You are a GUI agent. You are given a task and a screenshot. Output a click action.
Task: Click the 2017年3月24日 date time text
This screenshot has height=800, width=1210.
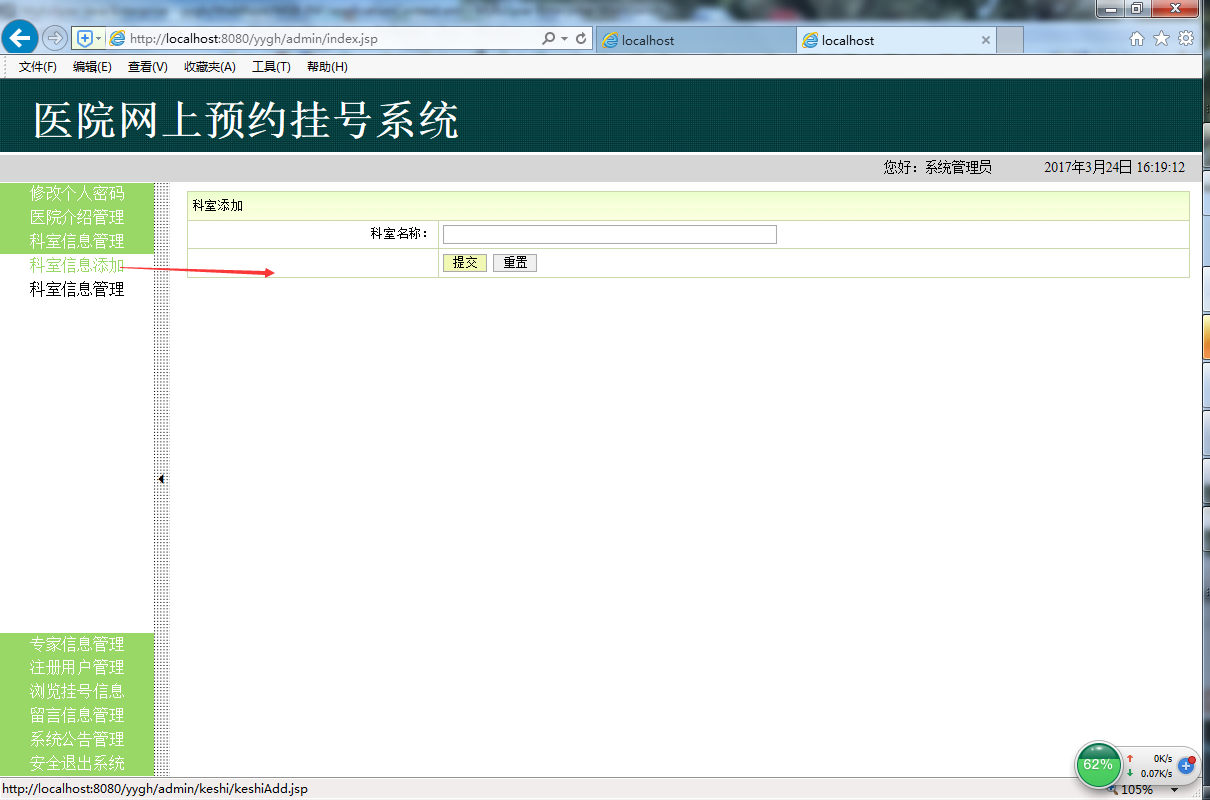(1114, 168)
